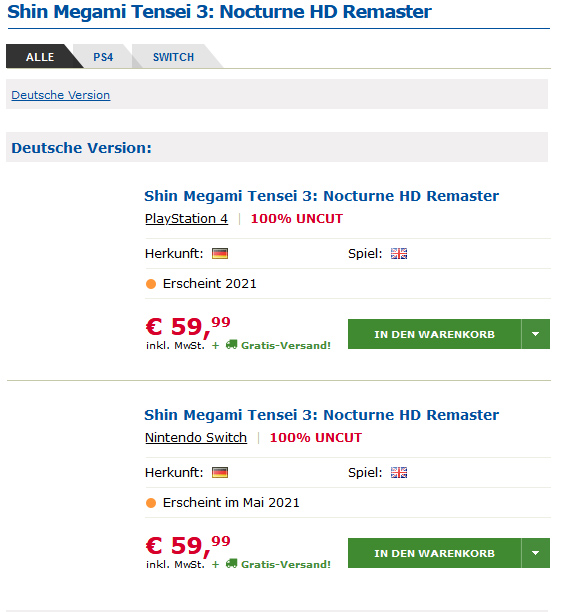Add Nintendo Switch version to Warenkorb
The width and height of the screenshot is (561, 612).
point(435,553)
